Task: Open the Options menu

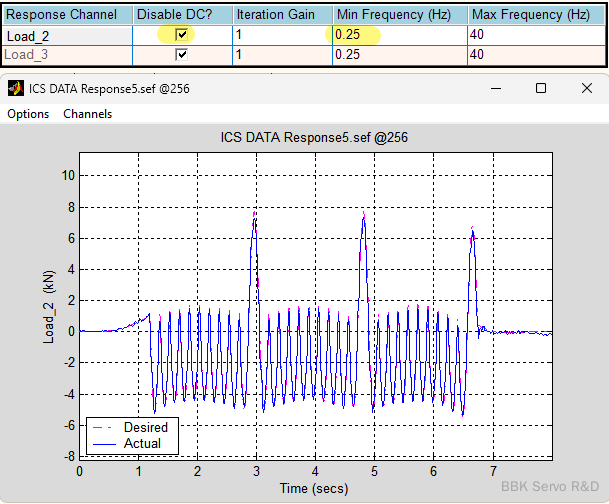Action: pos(28,114)
